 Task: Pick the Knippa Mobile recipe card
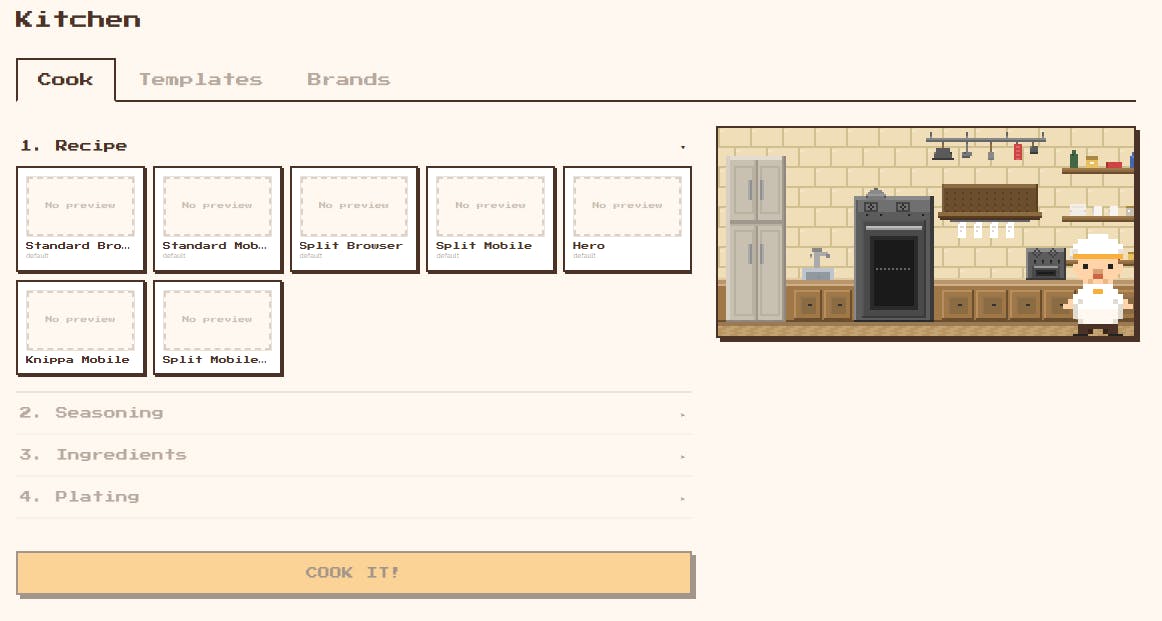(x=81, y=328)
